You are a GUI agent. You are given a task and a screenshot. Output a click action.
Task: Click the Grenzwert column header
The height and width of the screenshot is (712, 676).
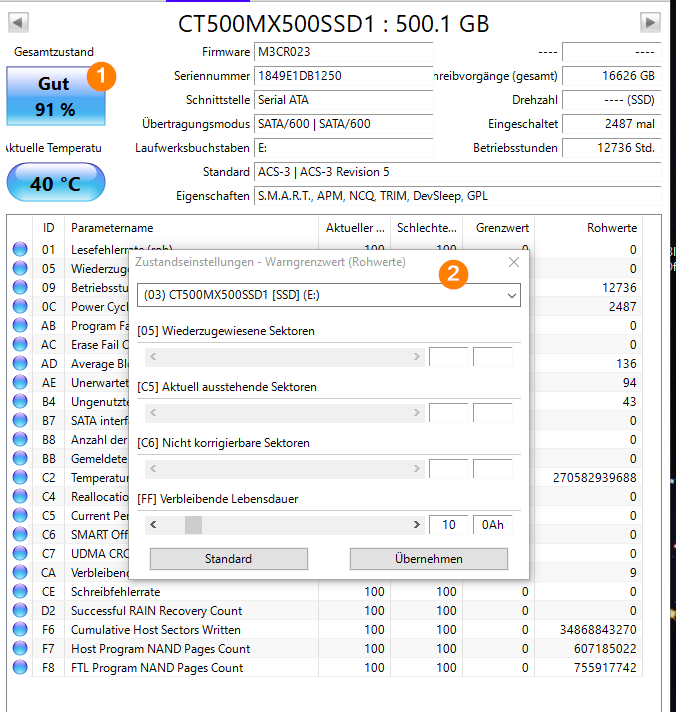coord(498,228)
